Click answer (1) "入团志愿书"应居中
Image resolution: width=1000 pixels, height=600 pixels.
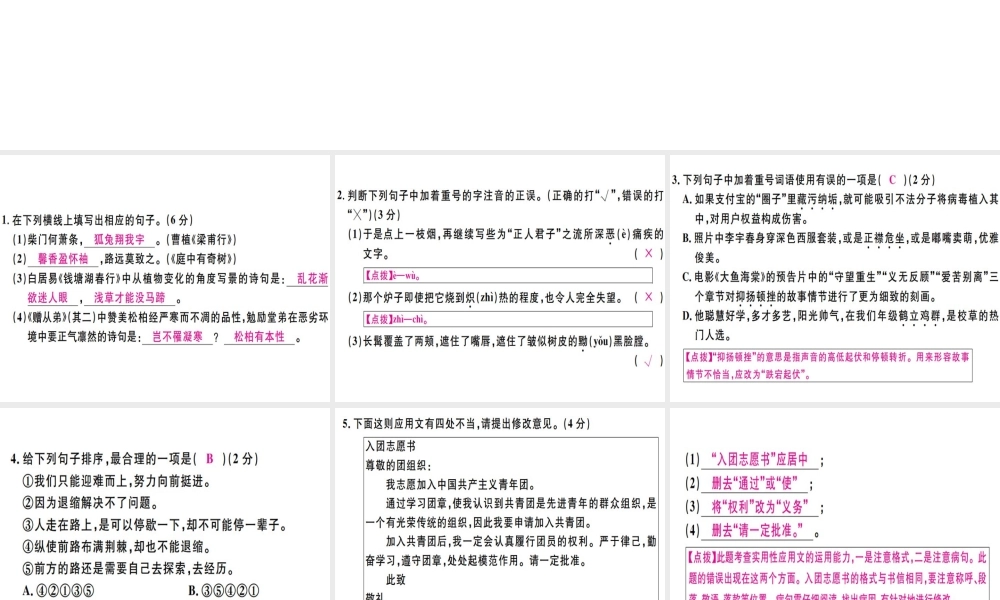(759, 460)
